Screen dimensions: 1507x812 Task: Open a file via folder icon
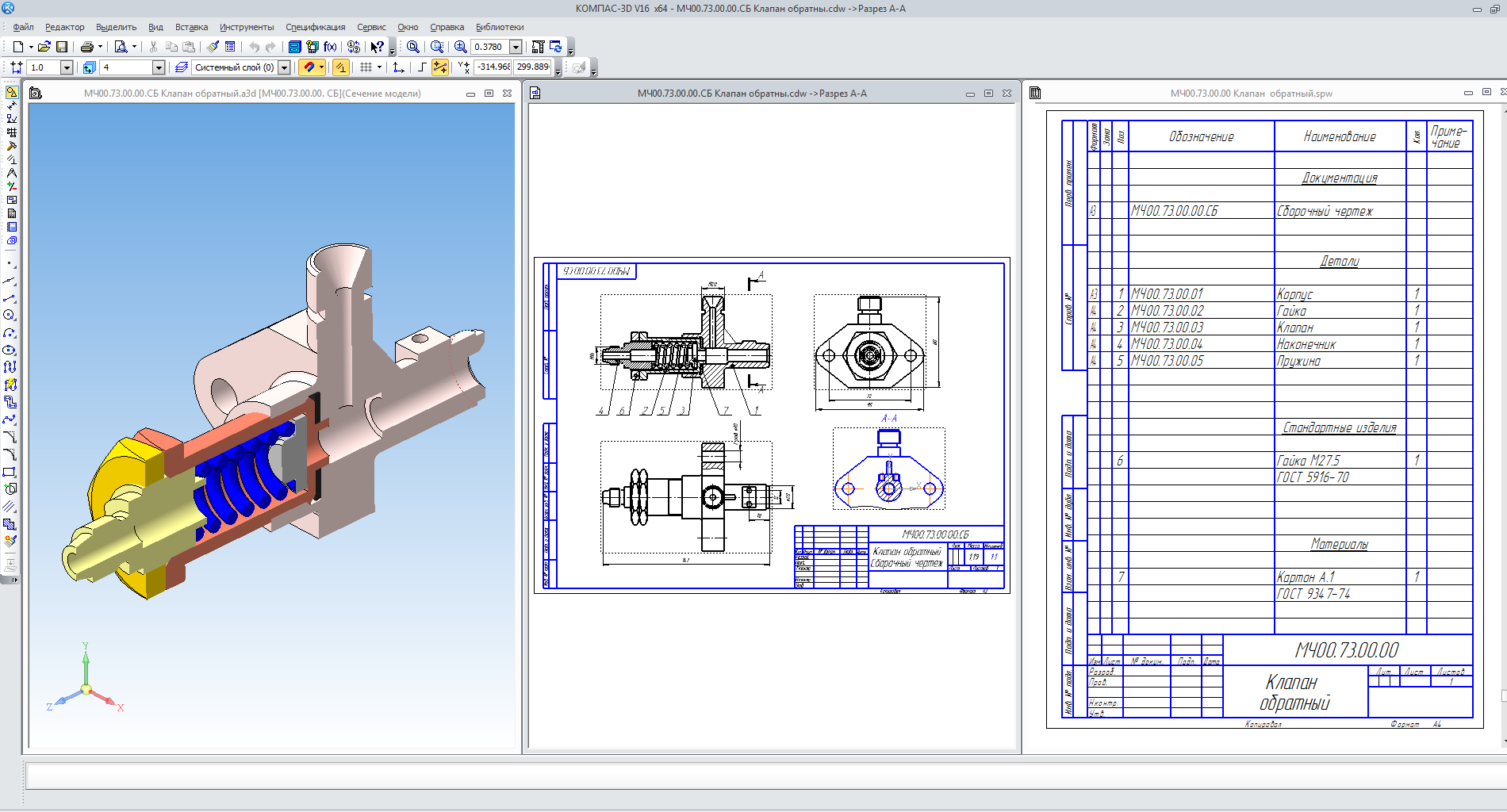coord(44,47)
